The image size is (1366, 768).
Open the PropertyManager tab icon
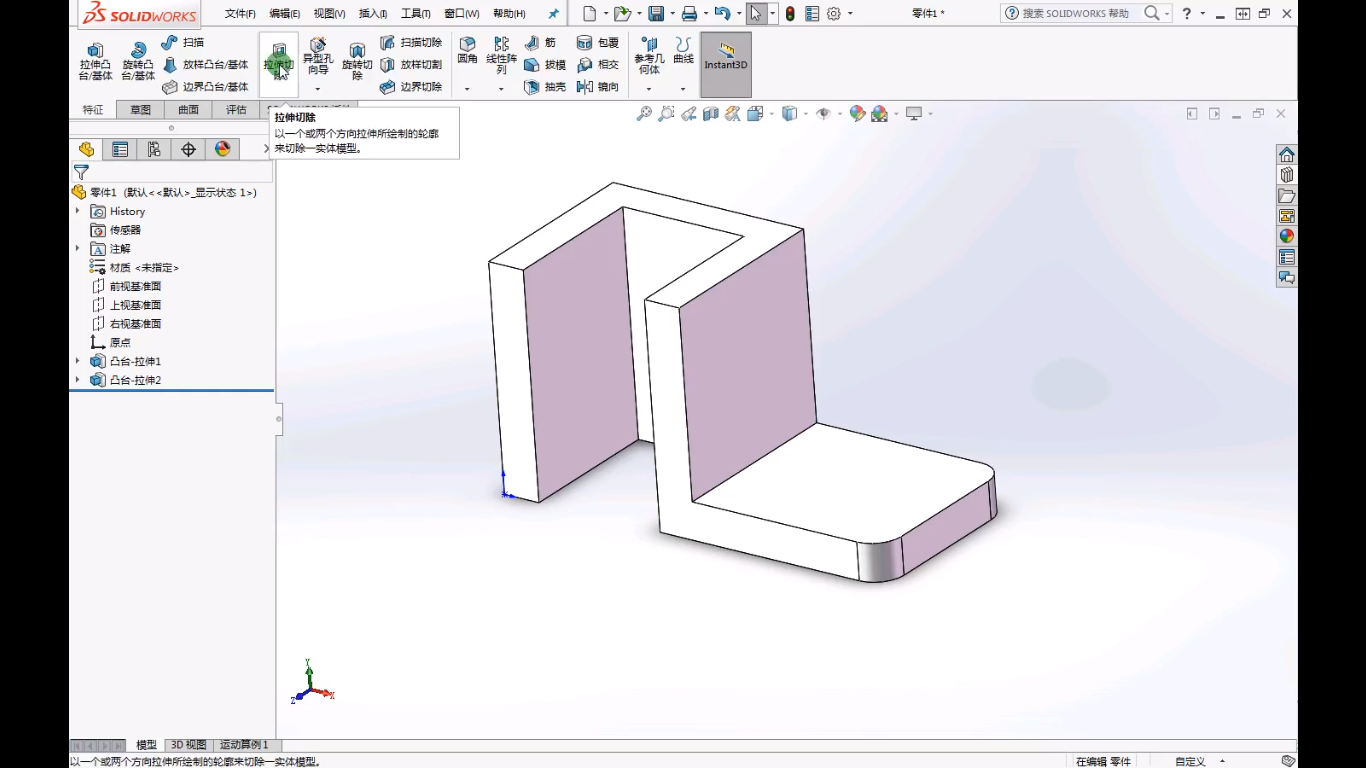coord(120,149)
